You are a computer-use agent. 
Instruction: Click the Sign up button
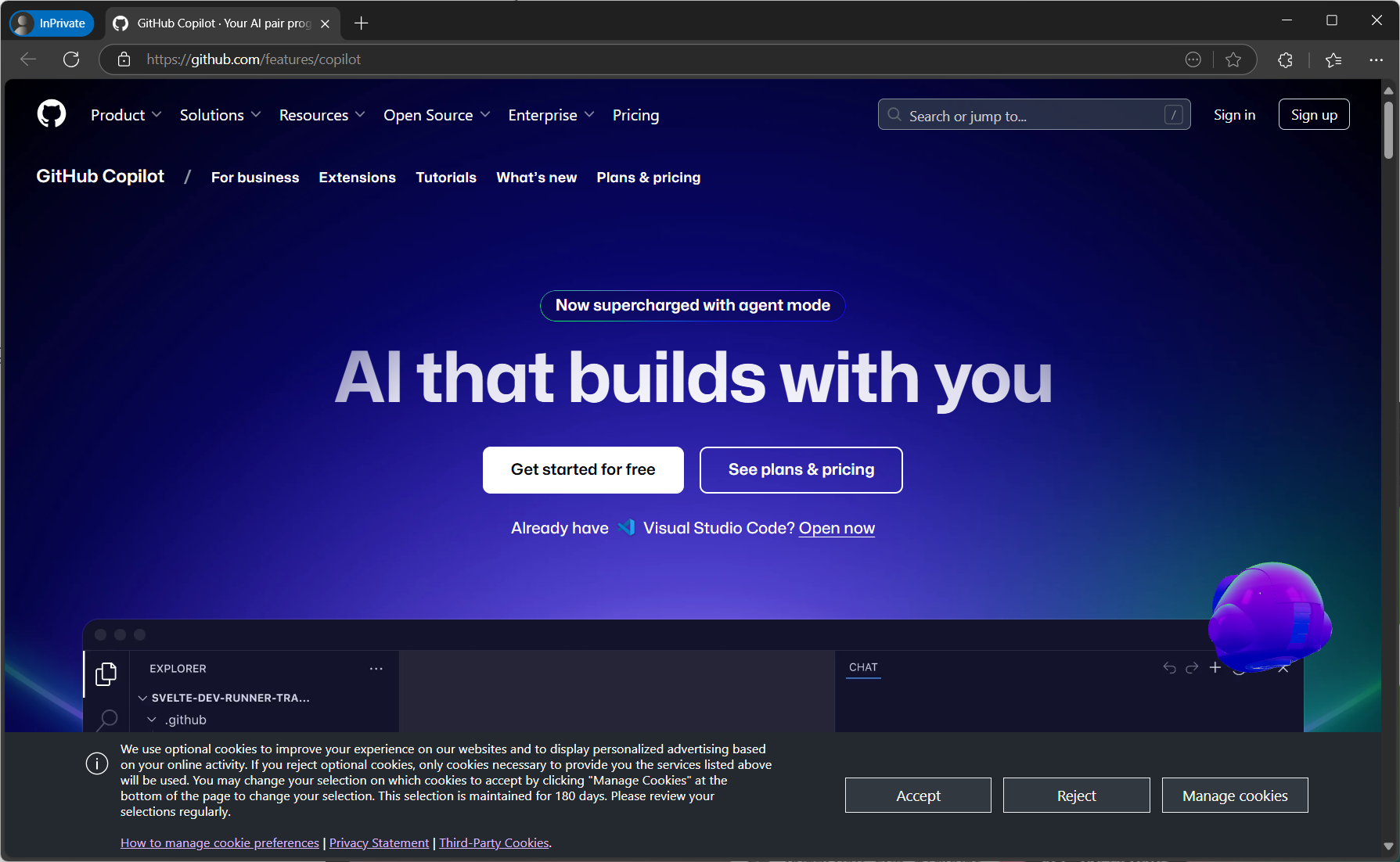click(1314, 114)
